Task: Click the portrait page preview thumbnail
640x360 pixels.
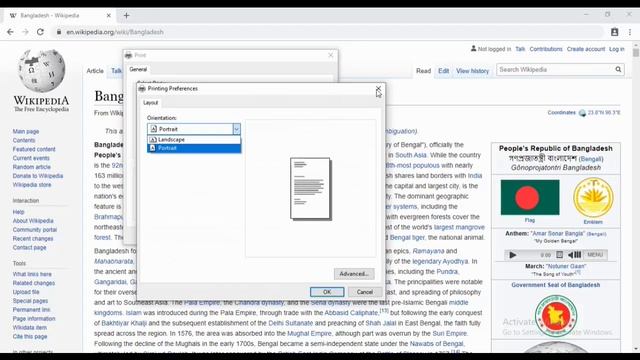Action: tap(311, 189)
